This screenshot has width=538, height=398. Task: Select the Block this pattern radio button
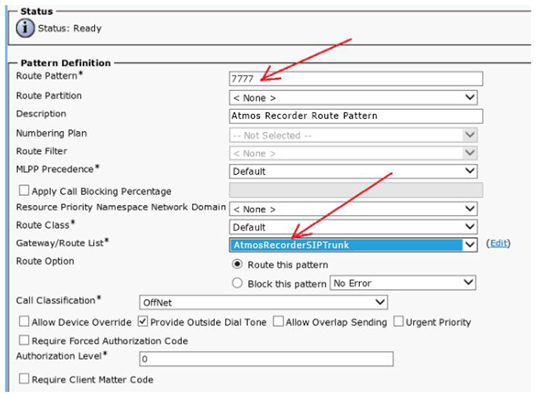[237, 283]
